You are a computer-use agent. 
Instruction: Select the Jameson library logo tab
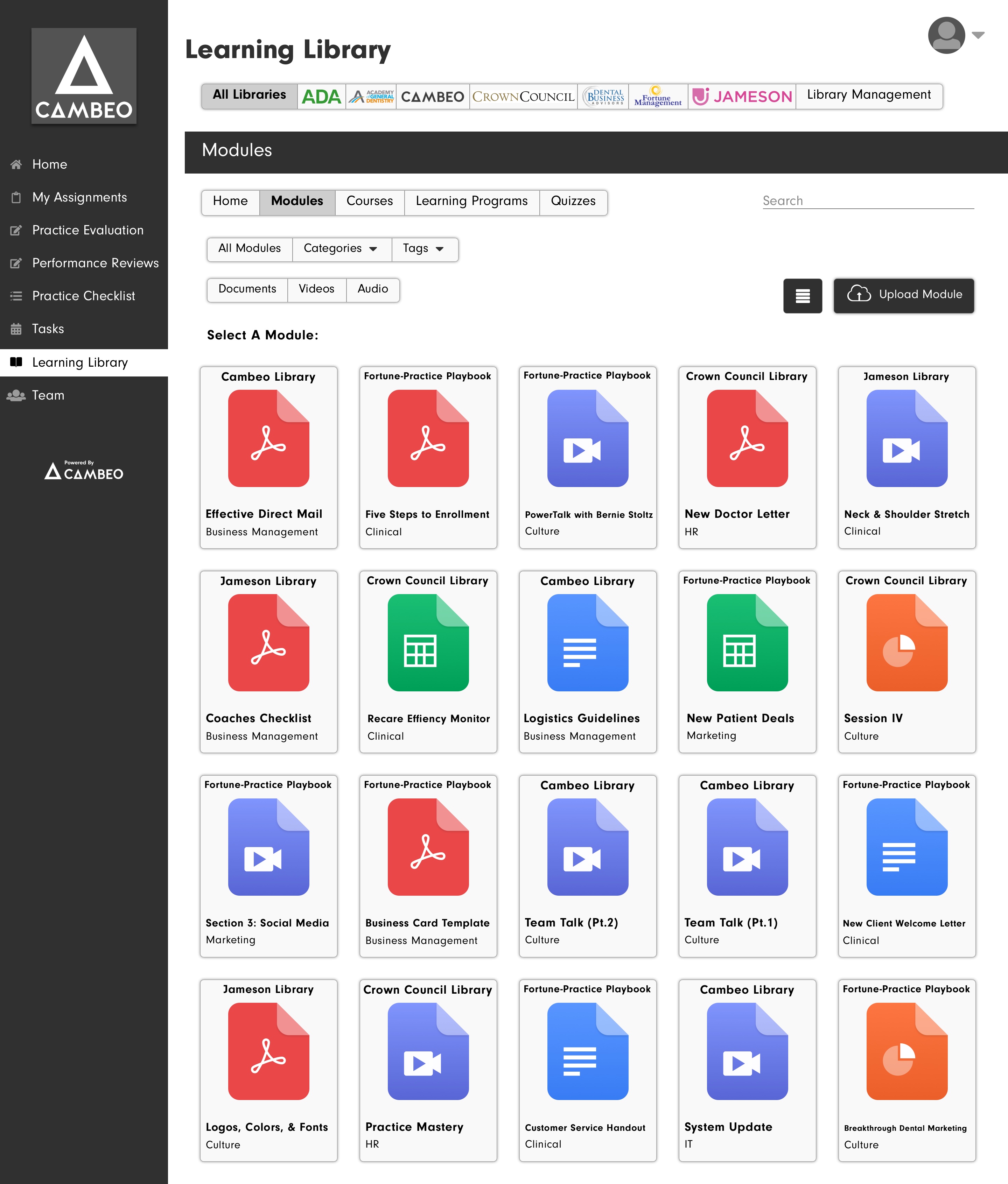point(742,96)
